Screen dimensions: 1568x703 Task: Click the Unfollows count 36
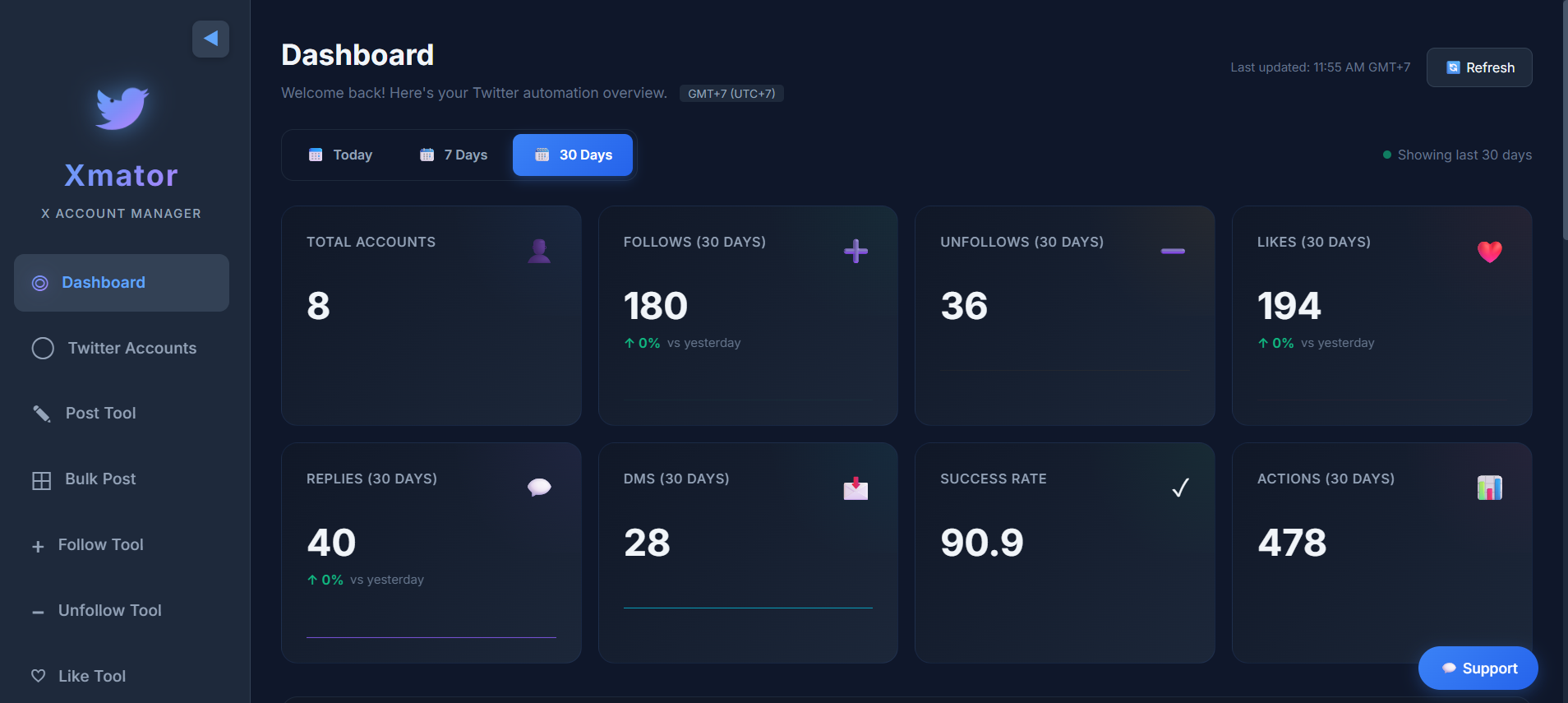click(964, 306)
